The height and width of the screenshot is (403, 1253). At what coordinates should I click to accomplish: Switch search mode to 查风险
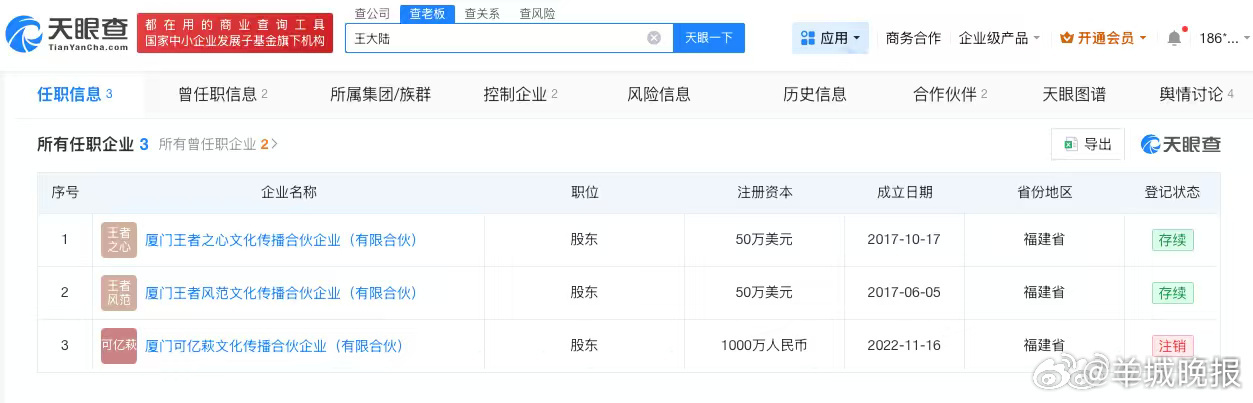(x=537, y=14)
